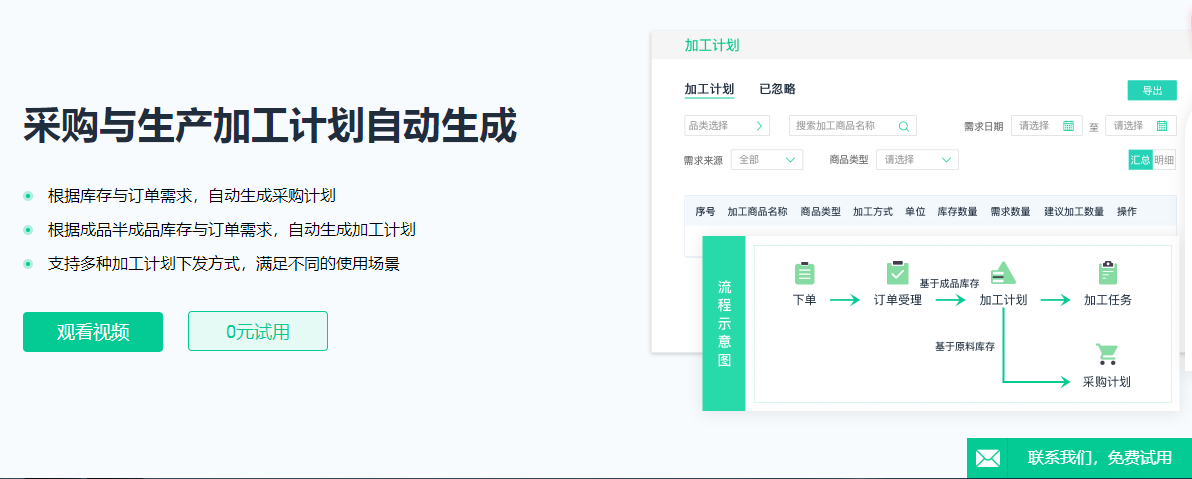Expand the 商品类型 请选择 dropdown
The height and width of the screenshot is (479, 1192).
(x=917, y=160)
